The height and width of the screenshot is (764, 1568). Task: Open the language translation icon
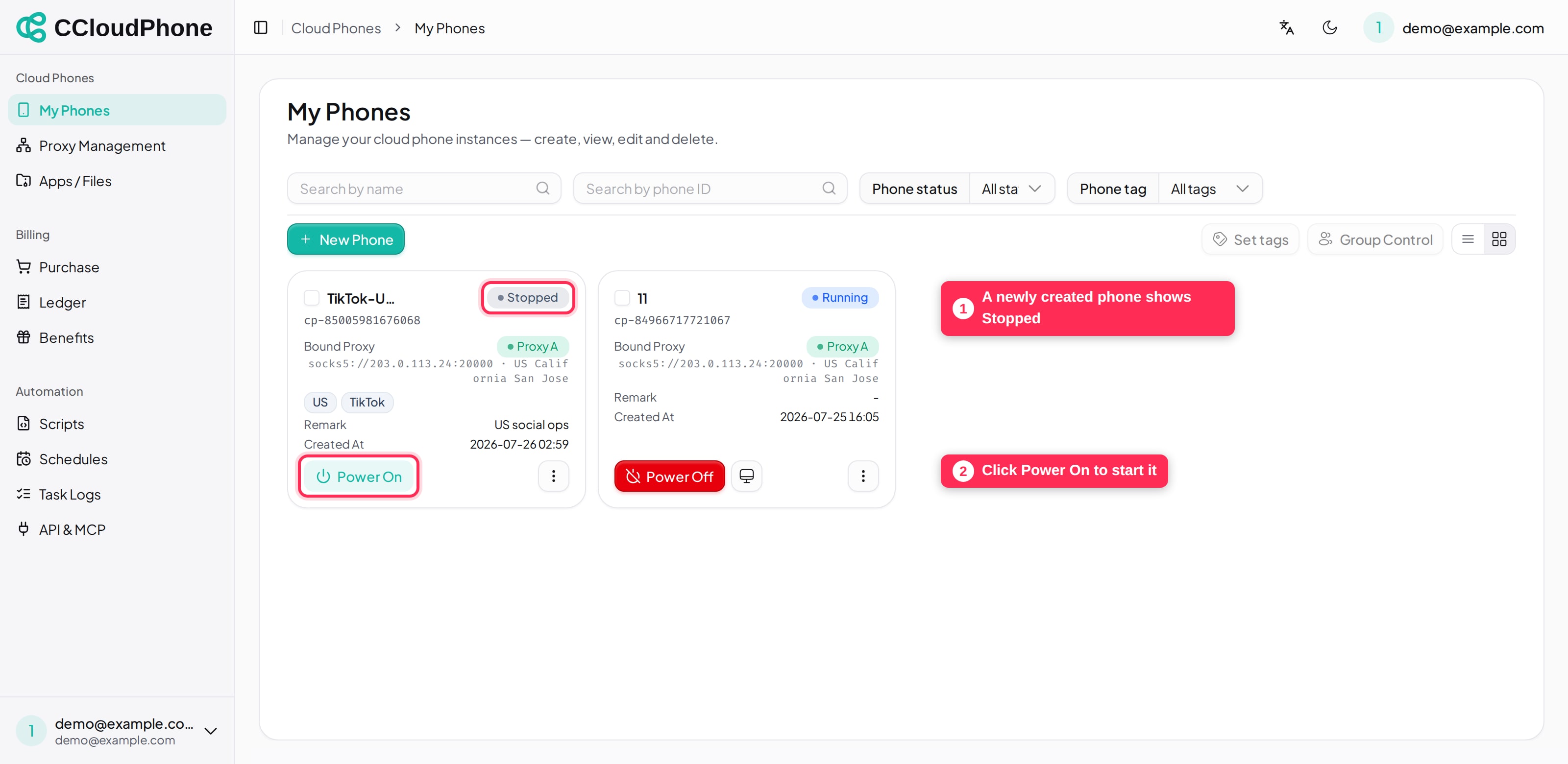1286,28
